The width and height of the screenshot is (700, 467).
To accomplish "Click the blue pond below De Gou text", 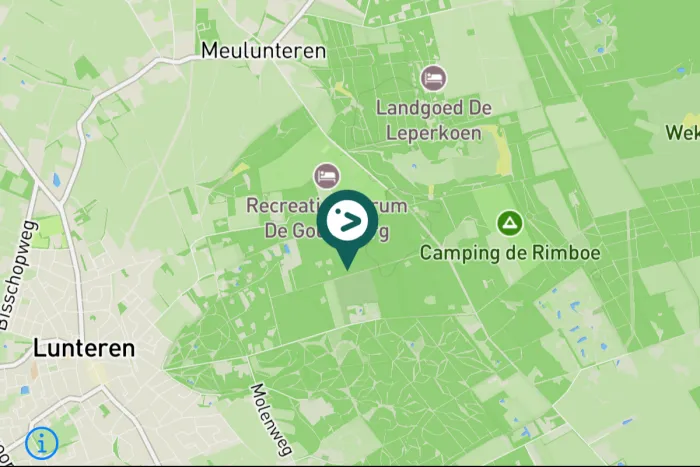I will [x=287, y=249].
